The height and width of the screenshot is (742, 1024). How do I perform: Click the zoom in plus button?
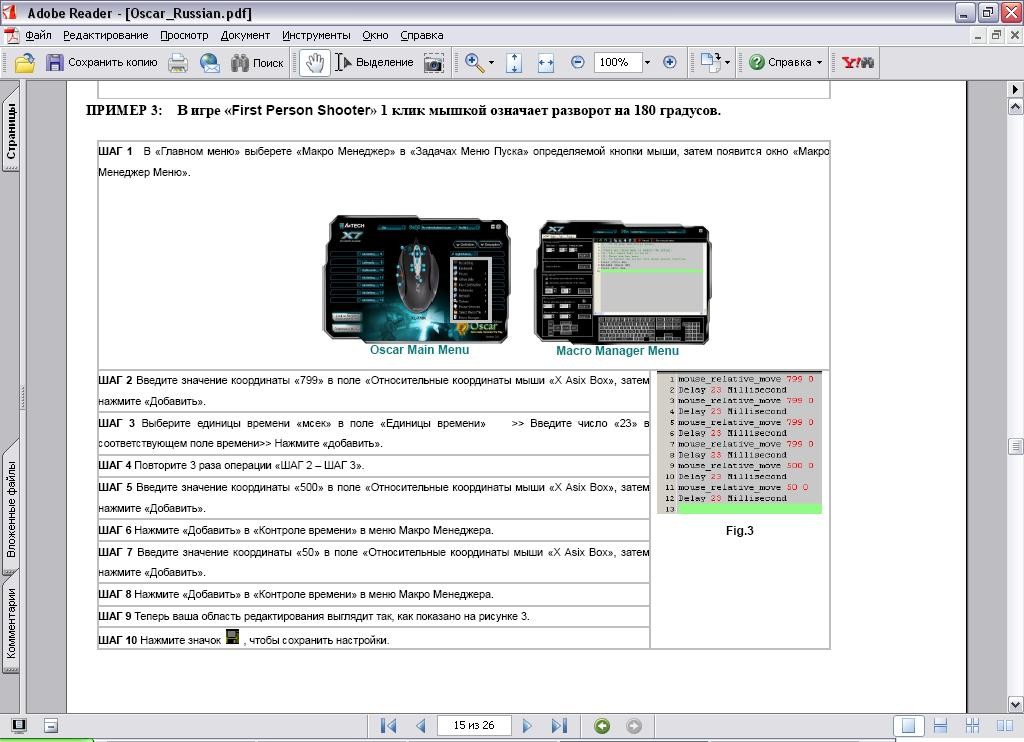[x=669, y=62]
